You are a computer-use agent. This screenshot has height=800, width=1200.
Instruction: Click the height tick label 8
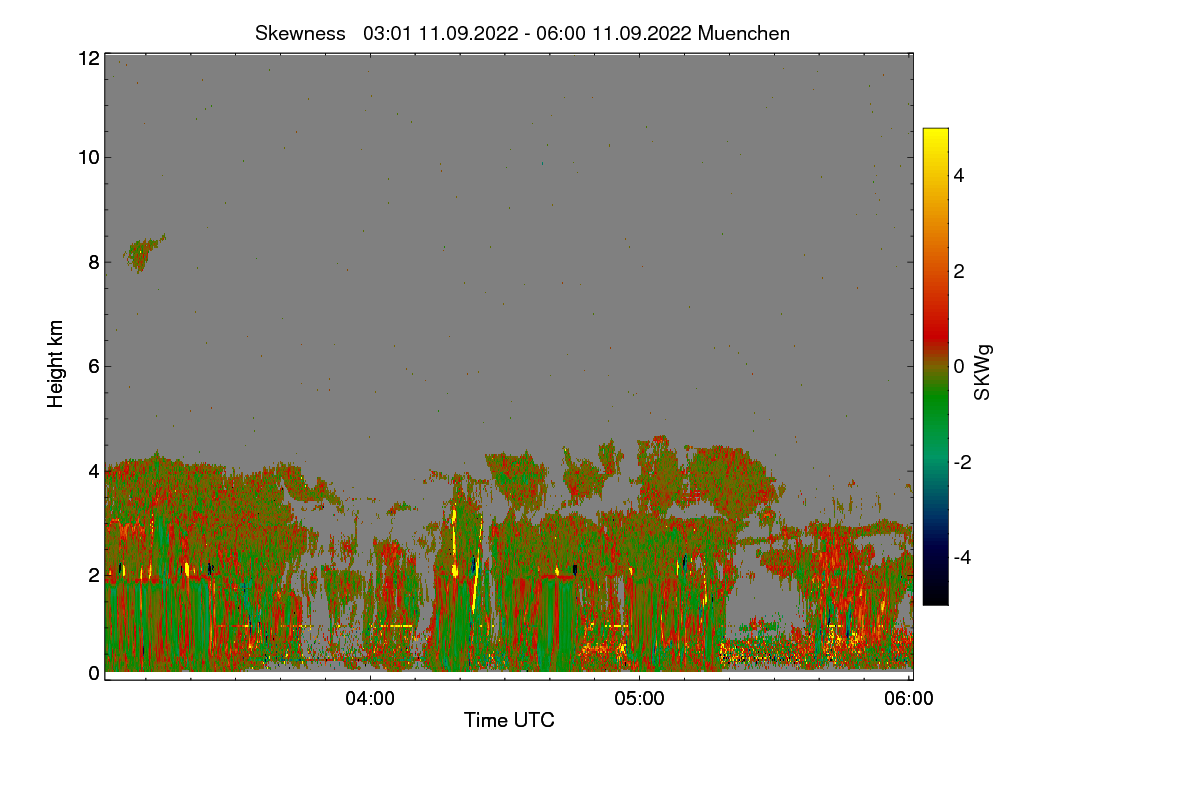pos(93,262)
